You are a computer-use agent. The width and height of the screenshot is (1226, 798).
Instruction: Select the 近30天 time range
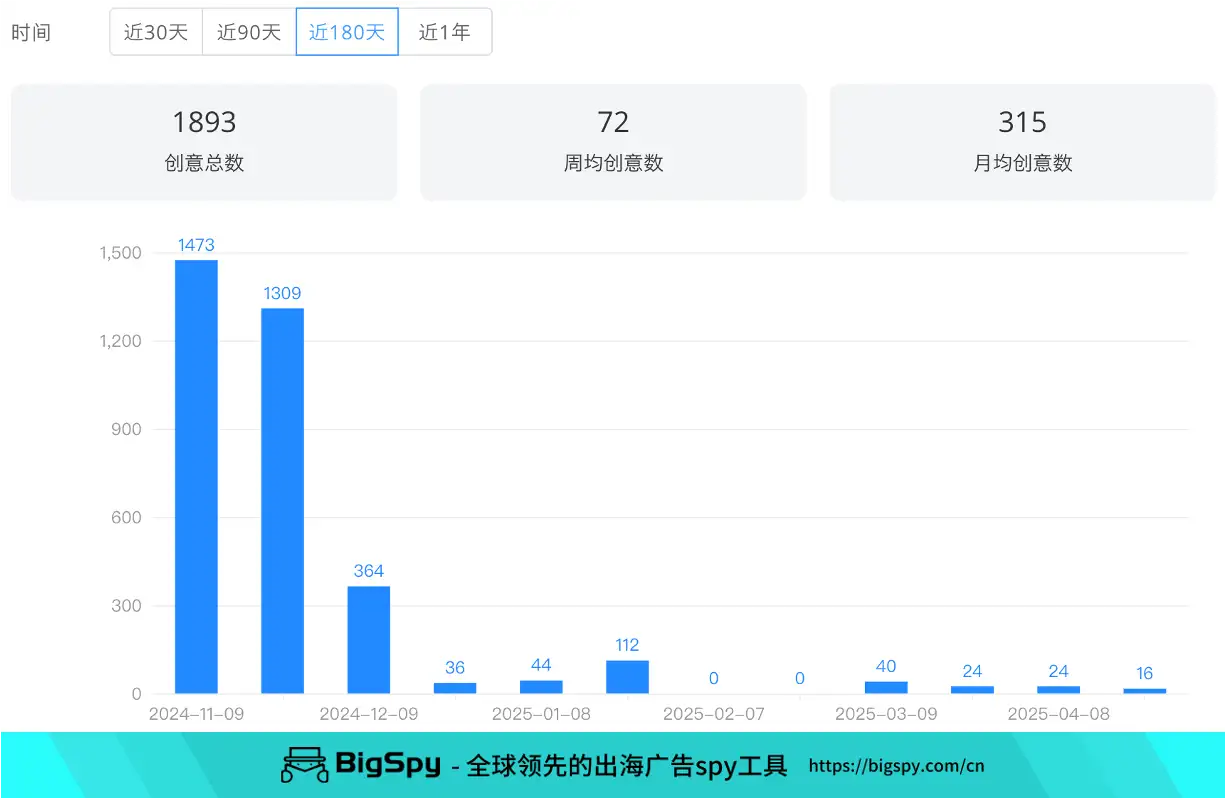point(156,32)
